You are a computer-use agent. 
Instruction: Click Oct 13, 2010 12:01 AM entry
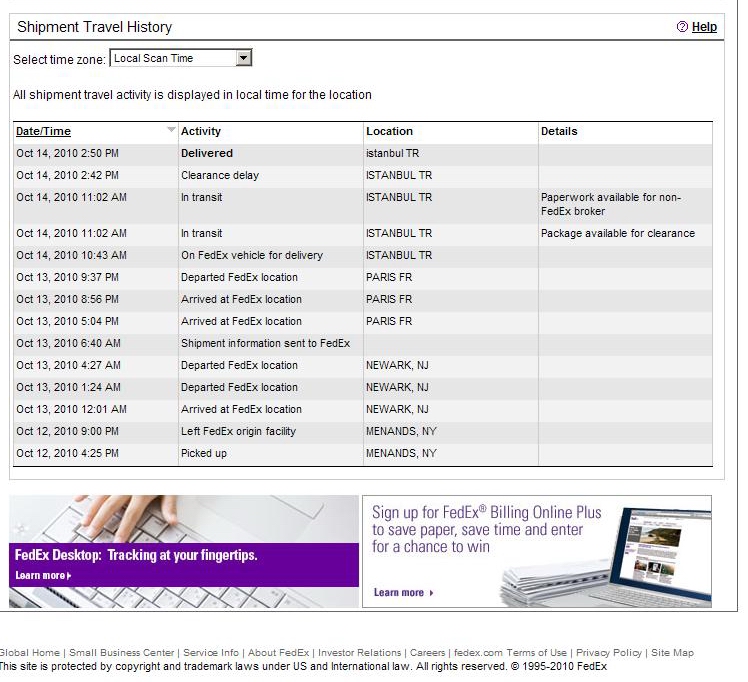pos(71,409)
